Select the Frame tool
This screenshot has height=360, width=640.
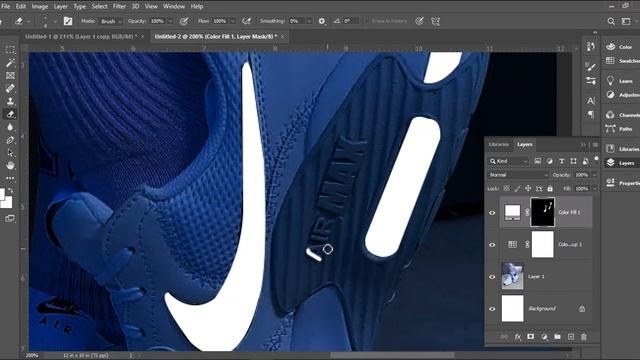point(10,76)
